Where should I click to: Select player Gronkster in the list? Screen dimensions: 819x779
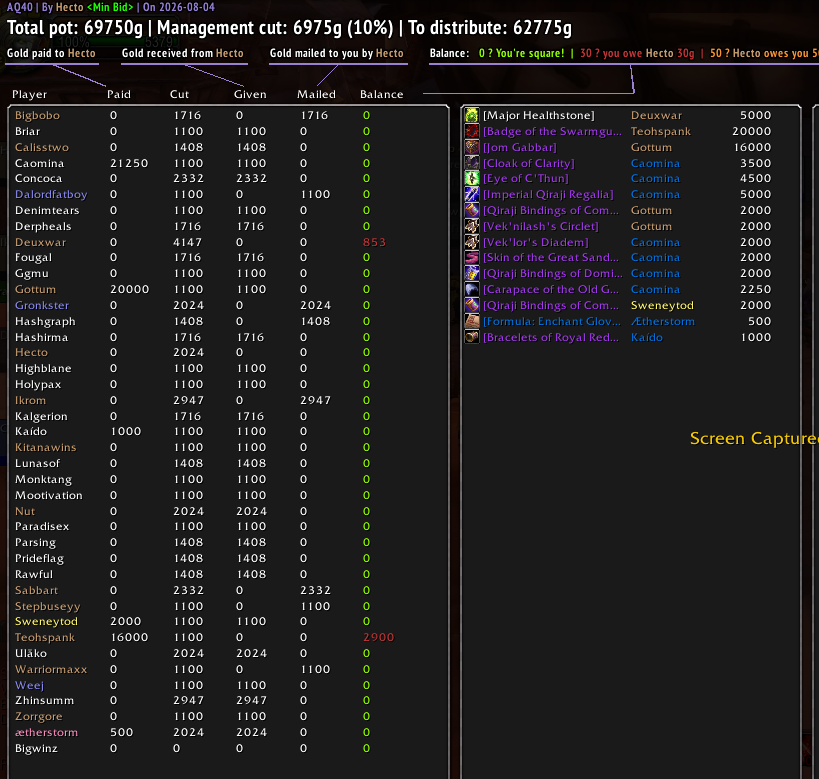pyautogui.click(x=42, y=305)
